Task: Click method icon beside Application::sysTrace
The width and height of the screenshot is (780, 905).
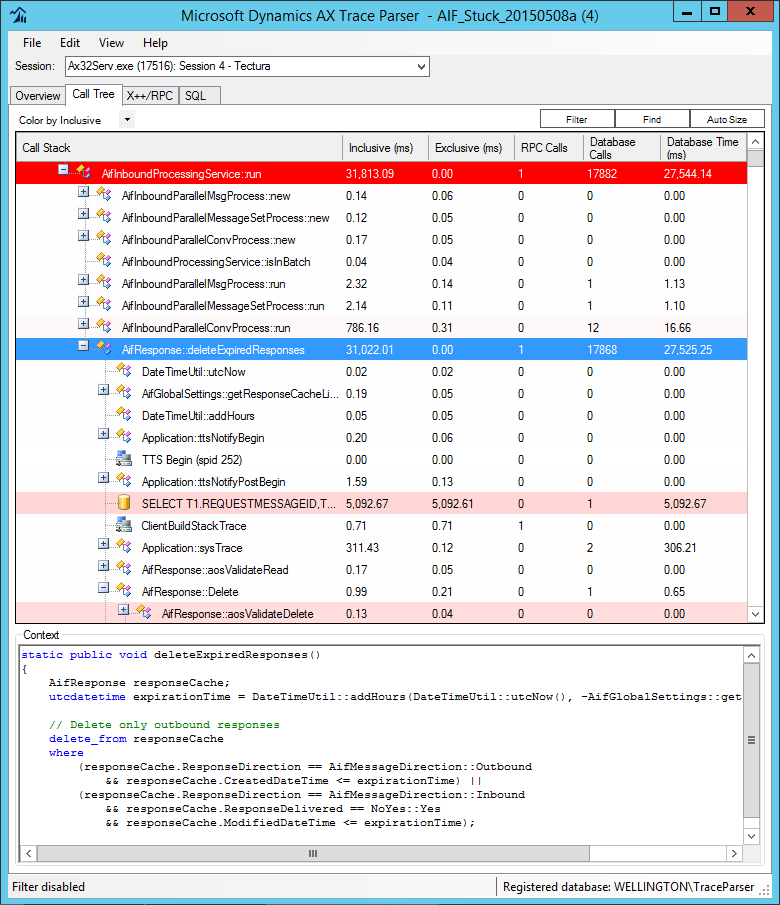Action: (124, 545)
